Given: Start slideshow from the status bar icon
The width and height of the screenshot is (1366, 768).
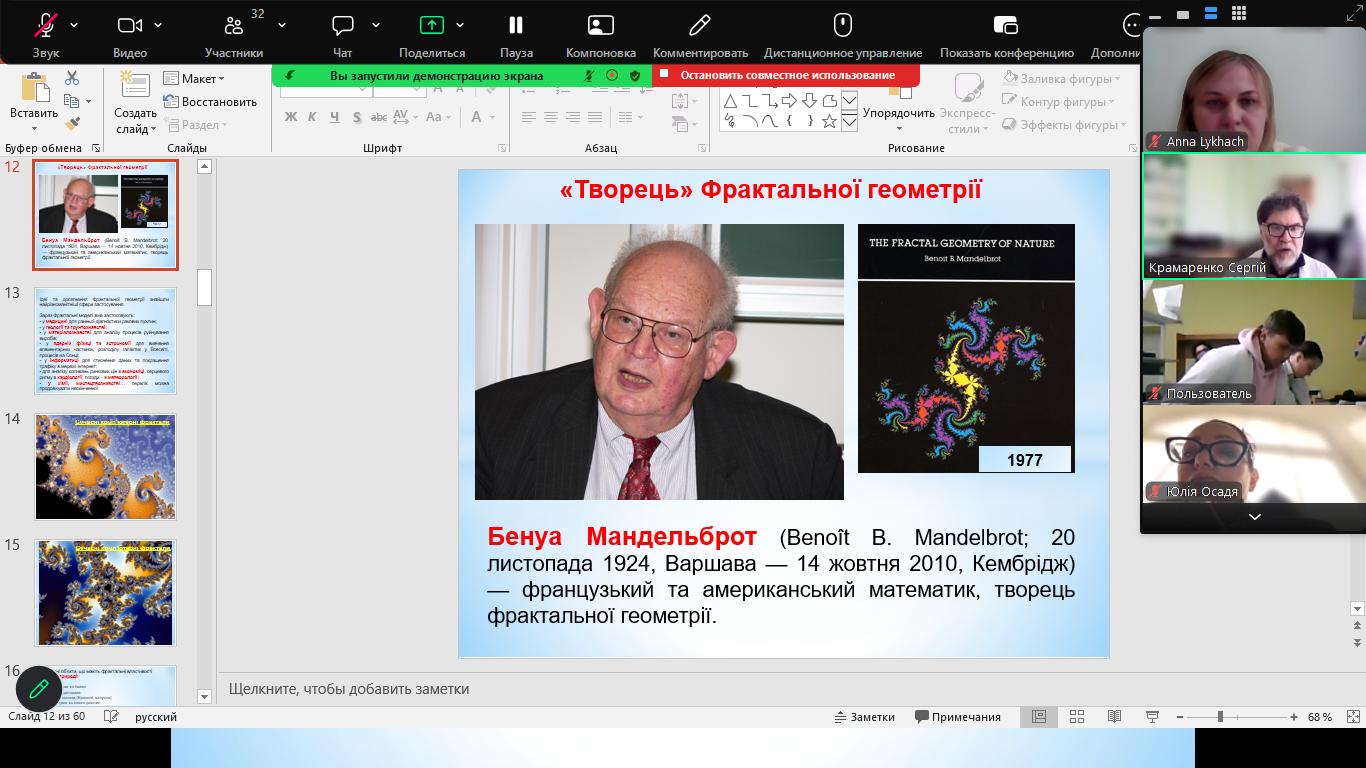Looking at the screenshot, I should (1152, 716).
